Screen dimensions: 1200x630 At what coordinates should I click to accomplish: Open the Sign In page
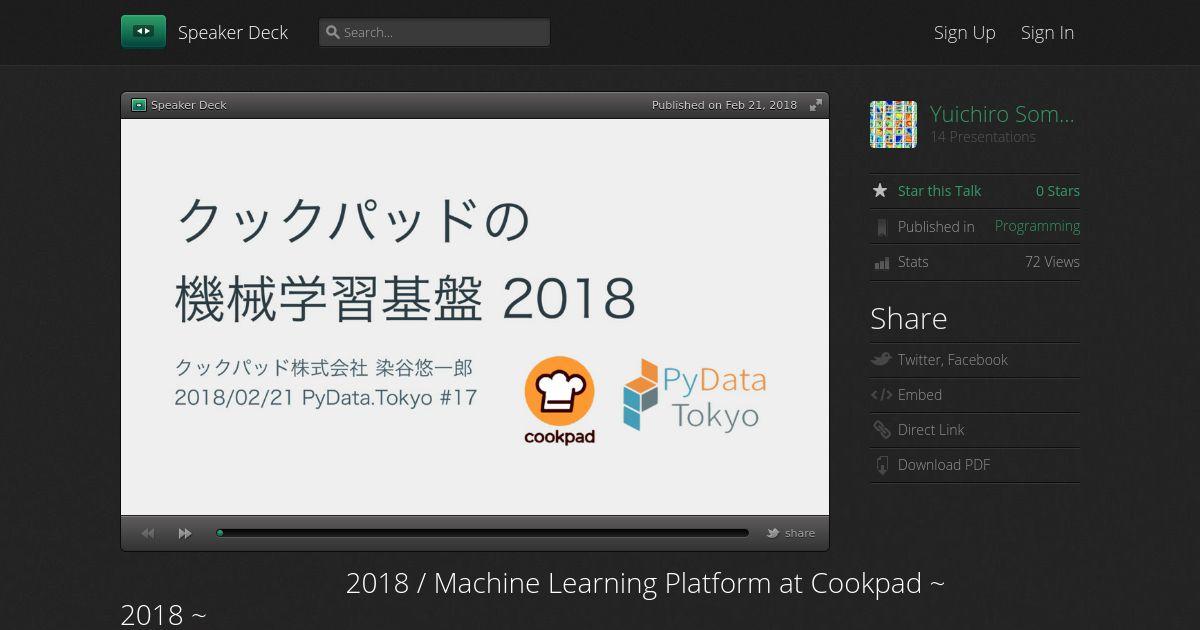[1047, 32]
